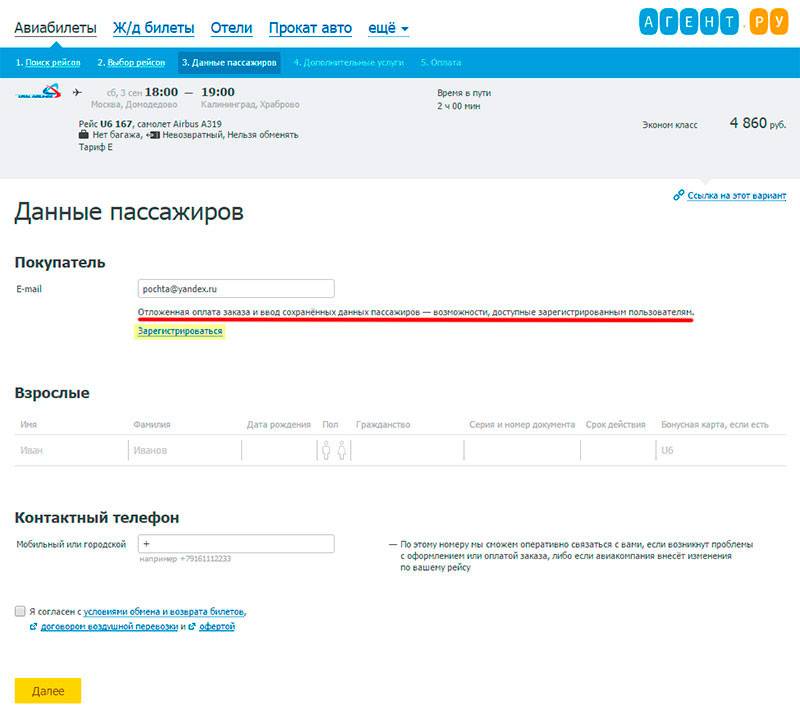Click flight number U6 167 text
800x710 pixels.
116,124
